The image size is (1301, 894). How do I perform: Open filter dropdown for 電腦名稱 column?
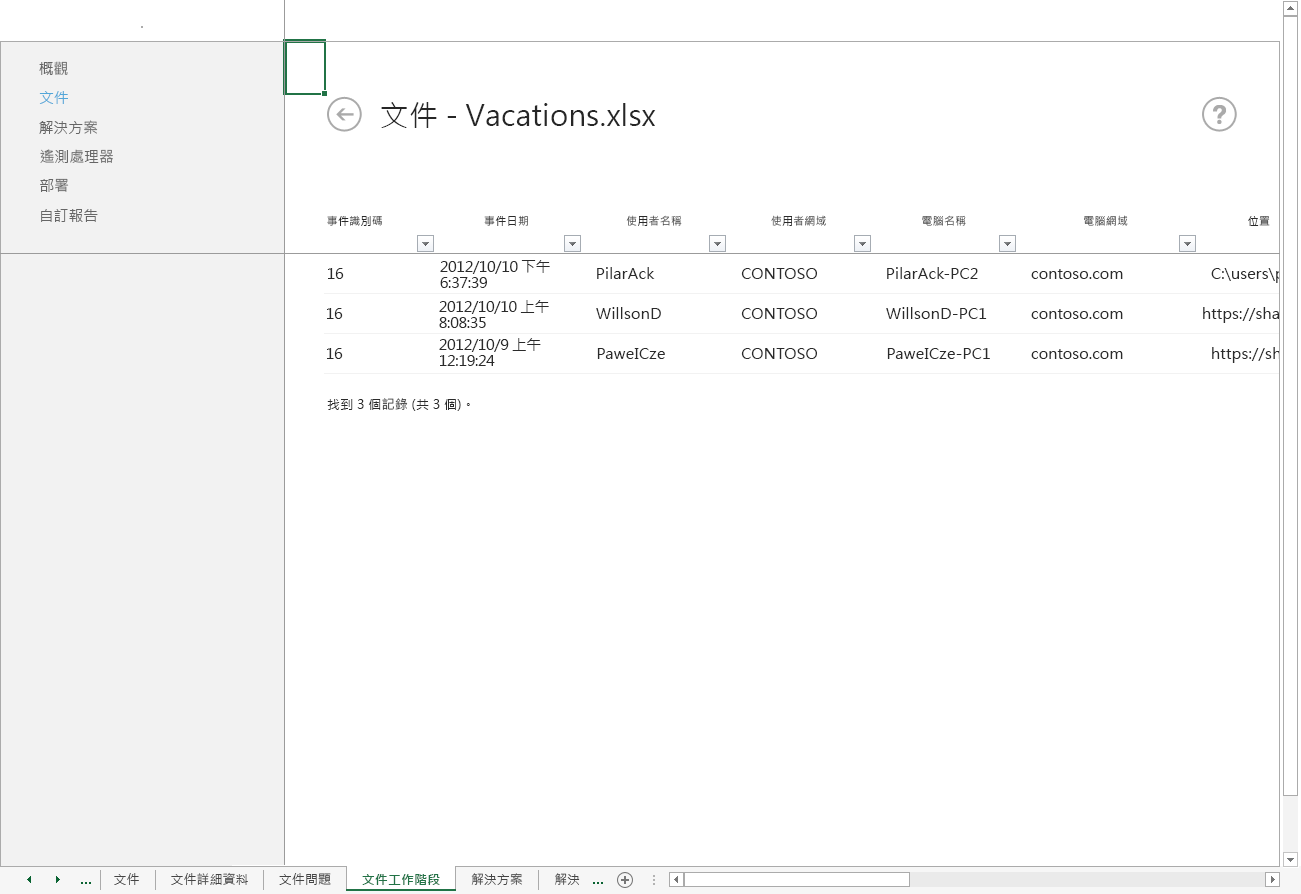pos(1007,243)
